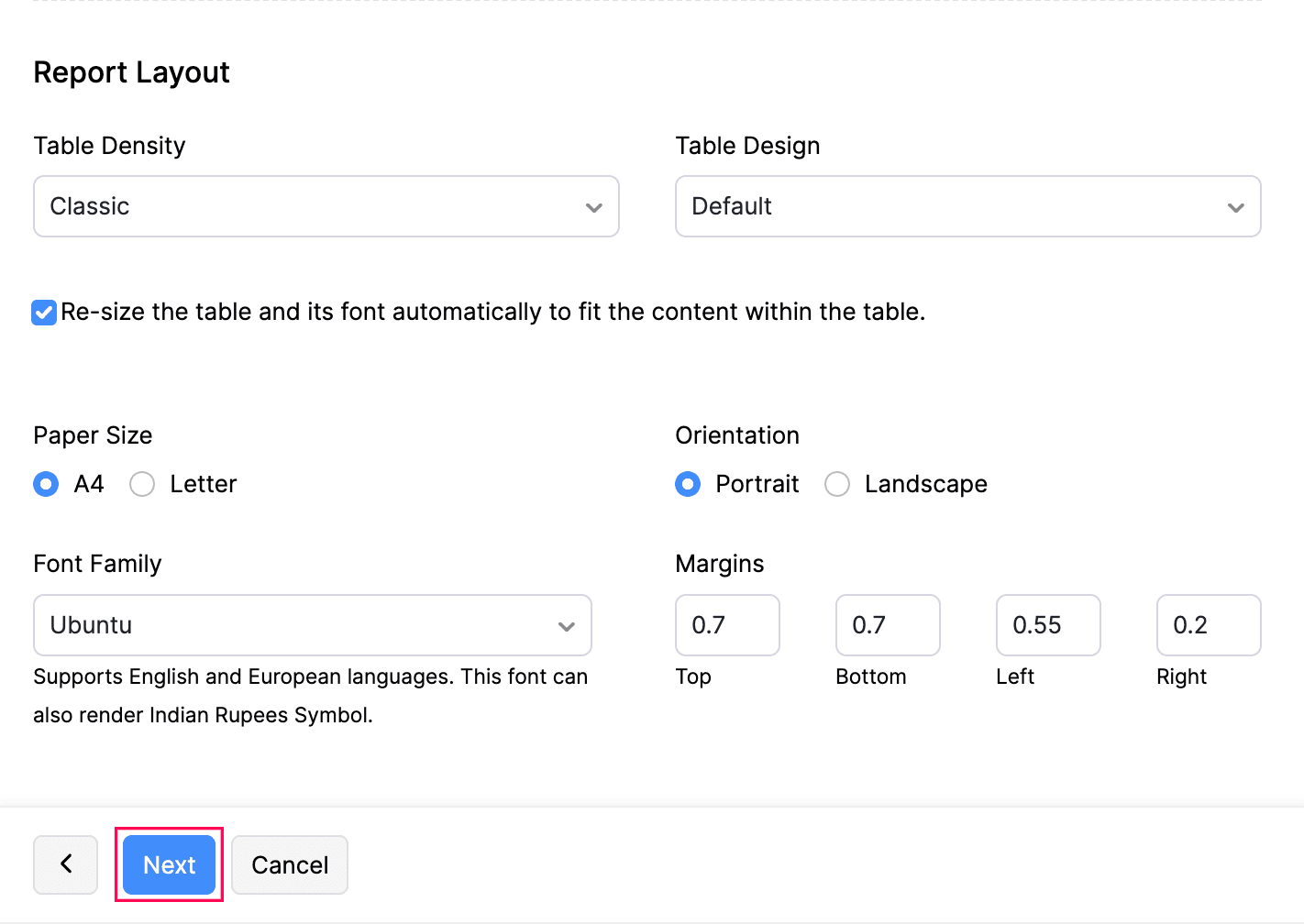The height and width of the screenshot is (924, 1304).
Task: Select the Landscape orientation
Action: point(836,484)
